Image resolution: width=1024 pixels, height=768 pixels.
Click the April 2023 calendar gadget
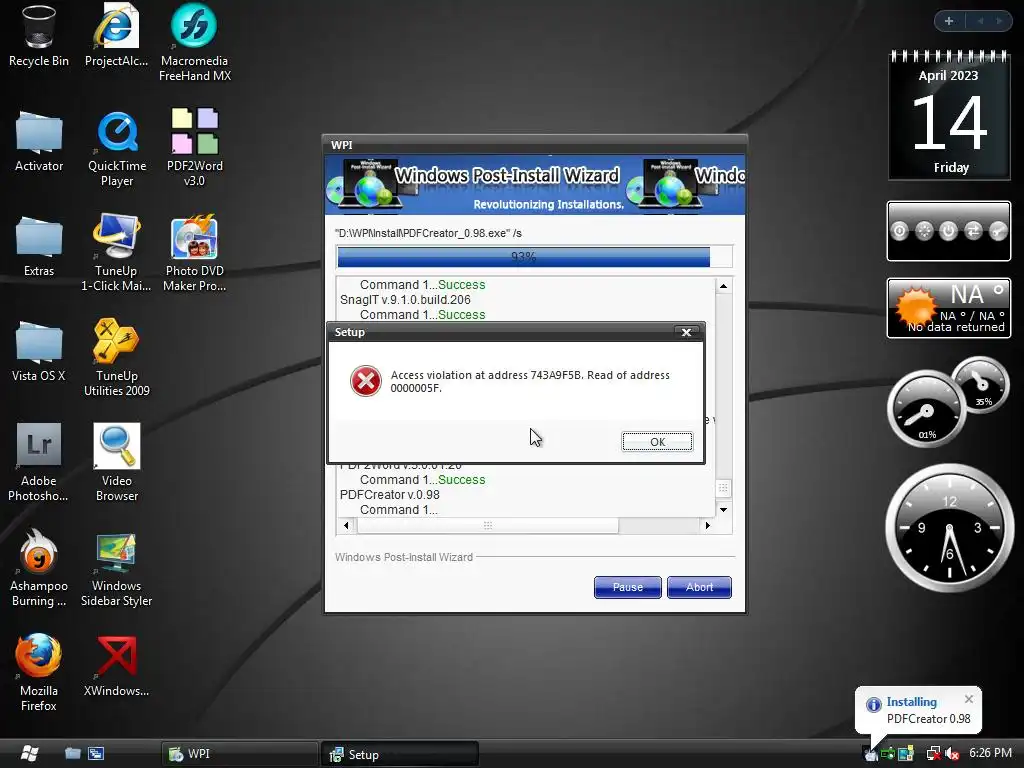(949, 116)
